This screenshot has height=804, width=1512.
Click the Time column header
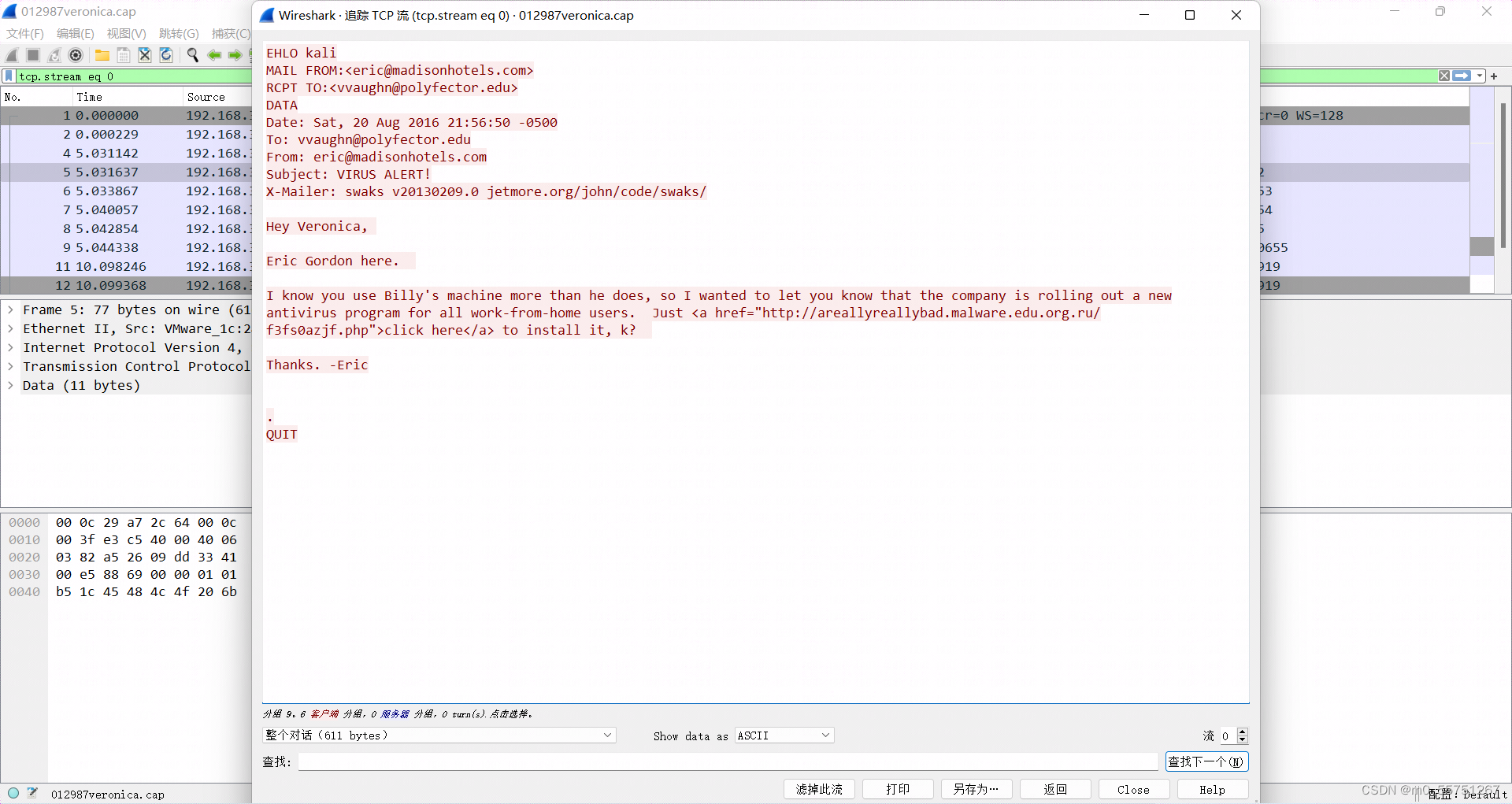(128, 97)
